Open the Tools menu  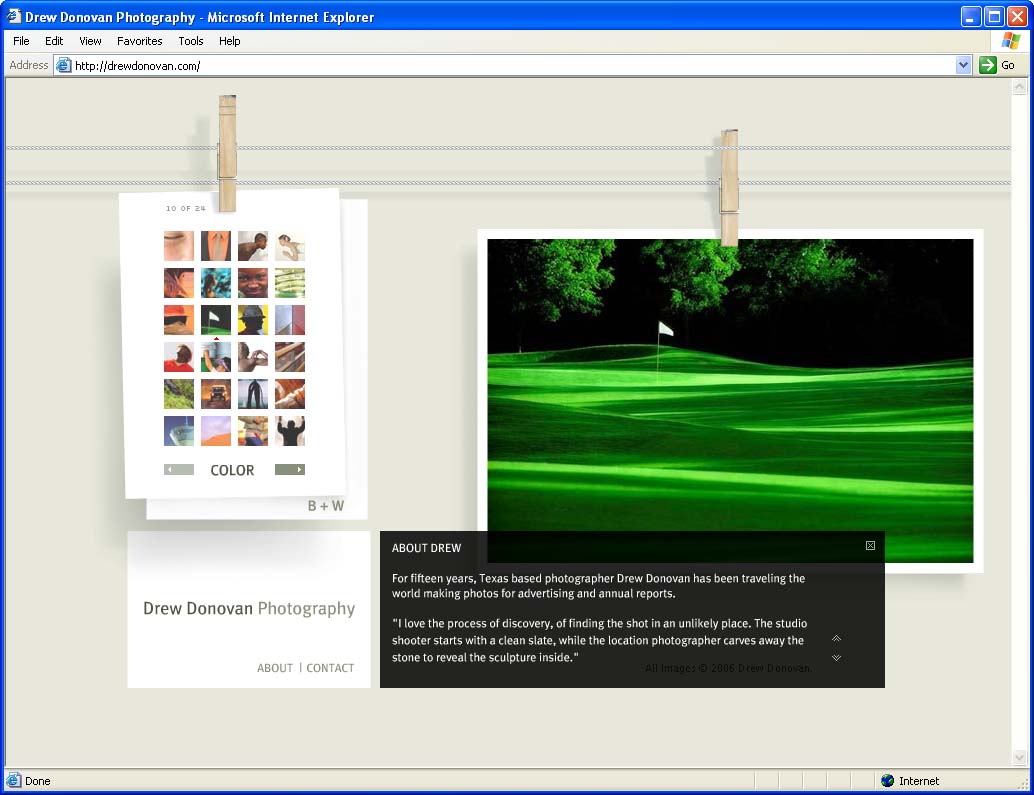191,41
